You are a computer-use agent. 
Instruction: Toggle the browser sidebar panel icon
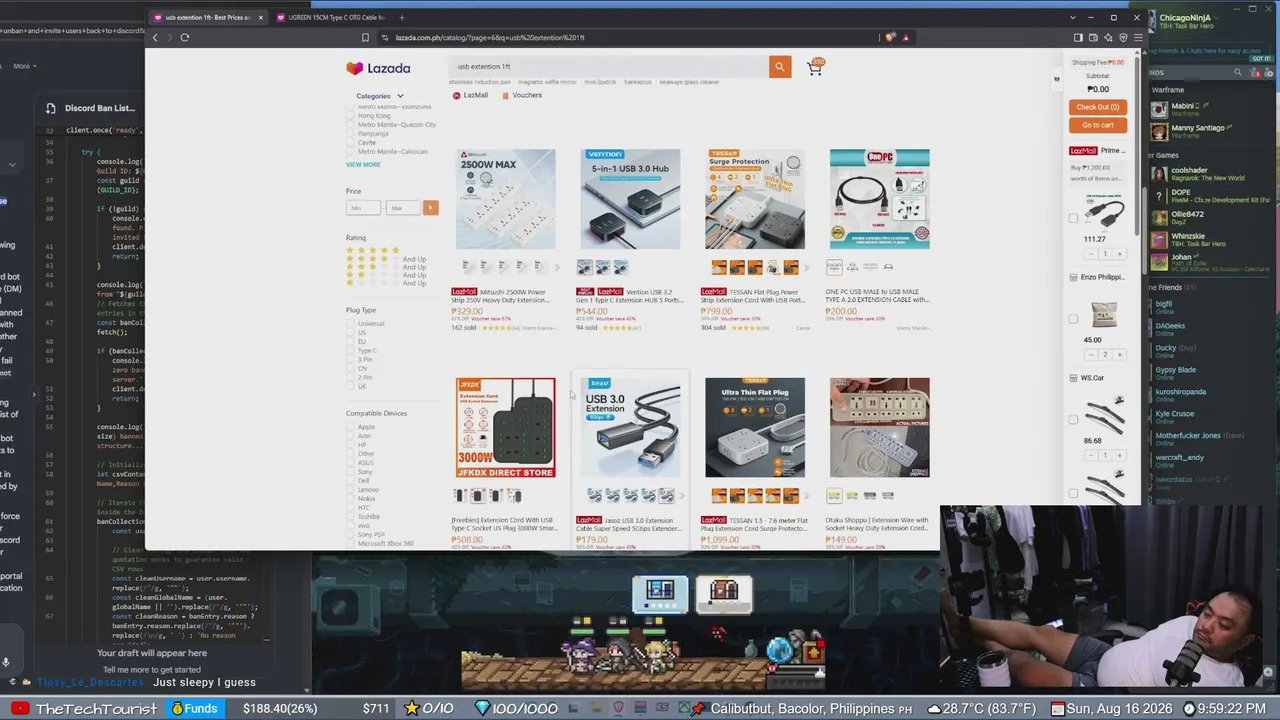click(1078, 37)
